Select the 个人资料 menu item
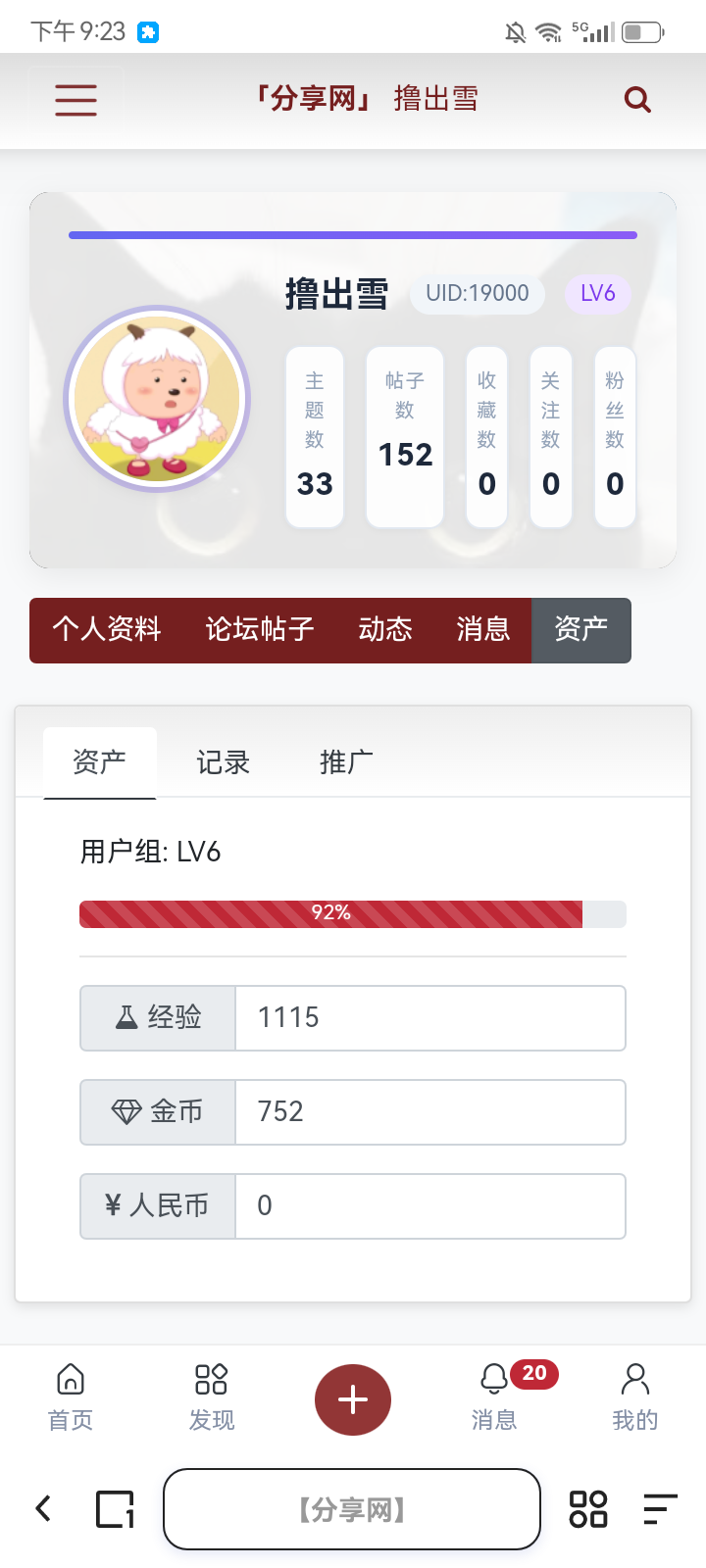 click(x=107, y=630)
